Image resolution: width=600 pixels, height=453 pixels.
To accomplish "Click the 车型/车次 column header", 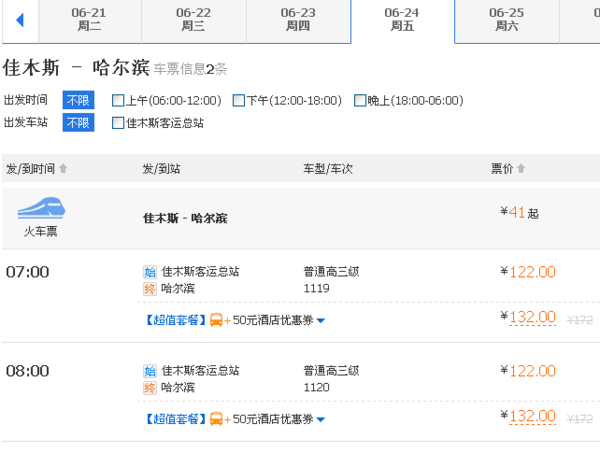I will 328,168.
